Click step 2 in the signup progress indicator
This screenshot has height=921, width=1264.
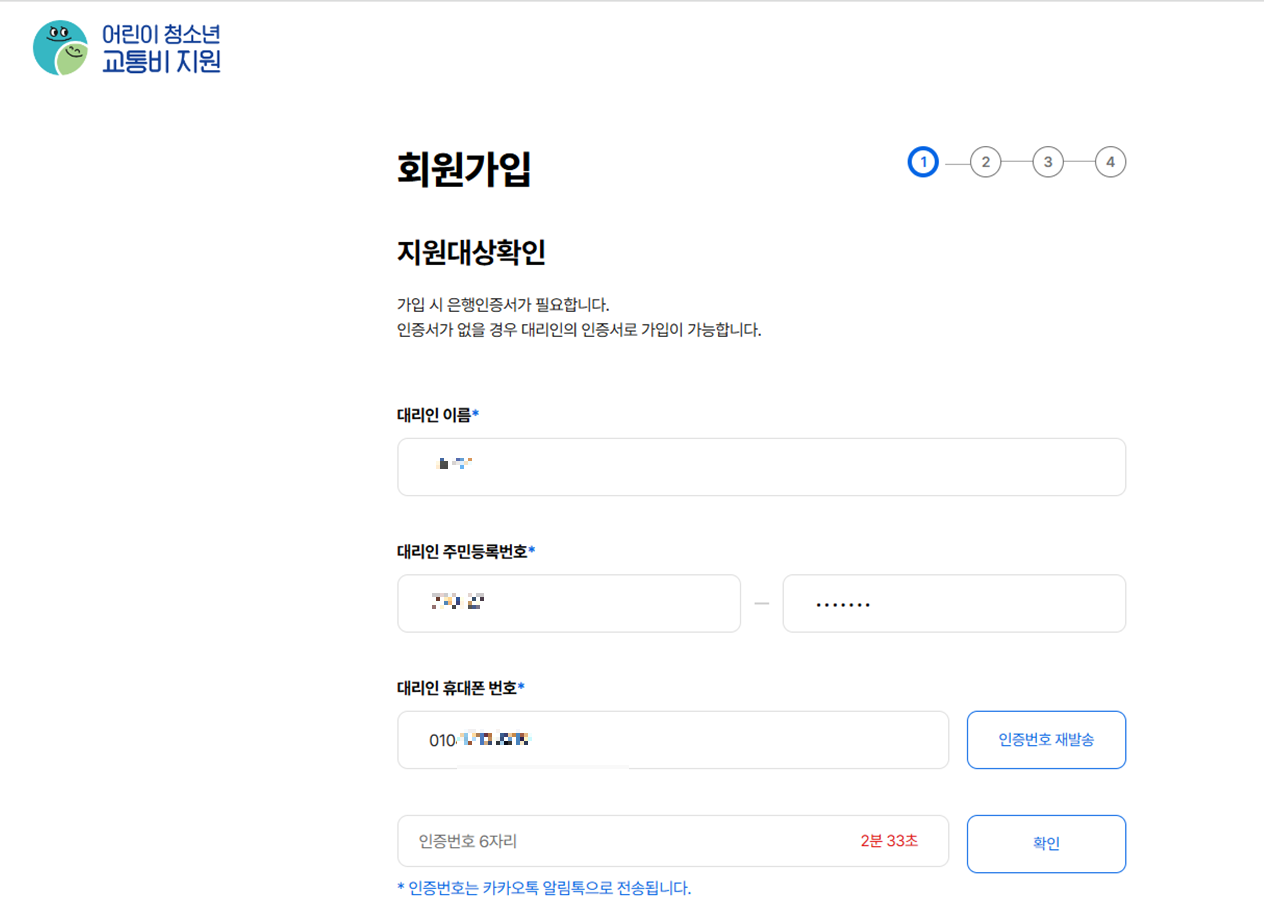click(x=986, y=161)
